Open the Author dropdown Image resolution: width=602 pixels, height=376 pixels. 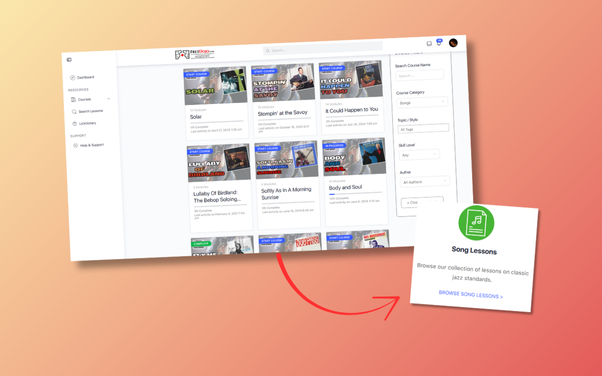tap(425, 181)
